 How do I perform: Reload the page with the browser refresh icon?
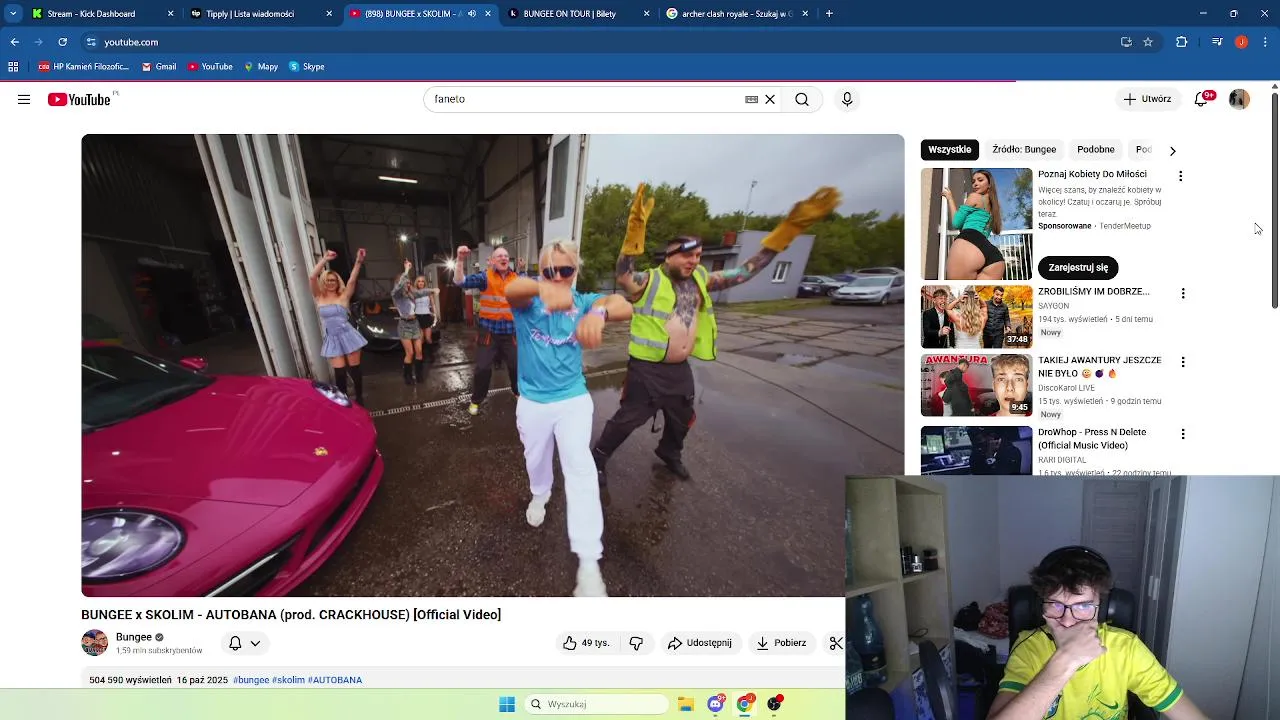[62, 42]
